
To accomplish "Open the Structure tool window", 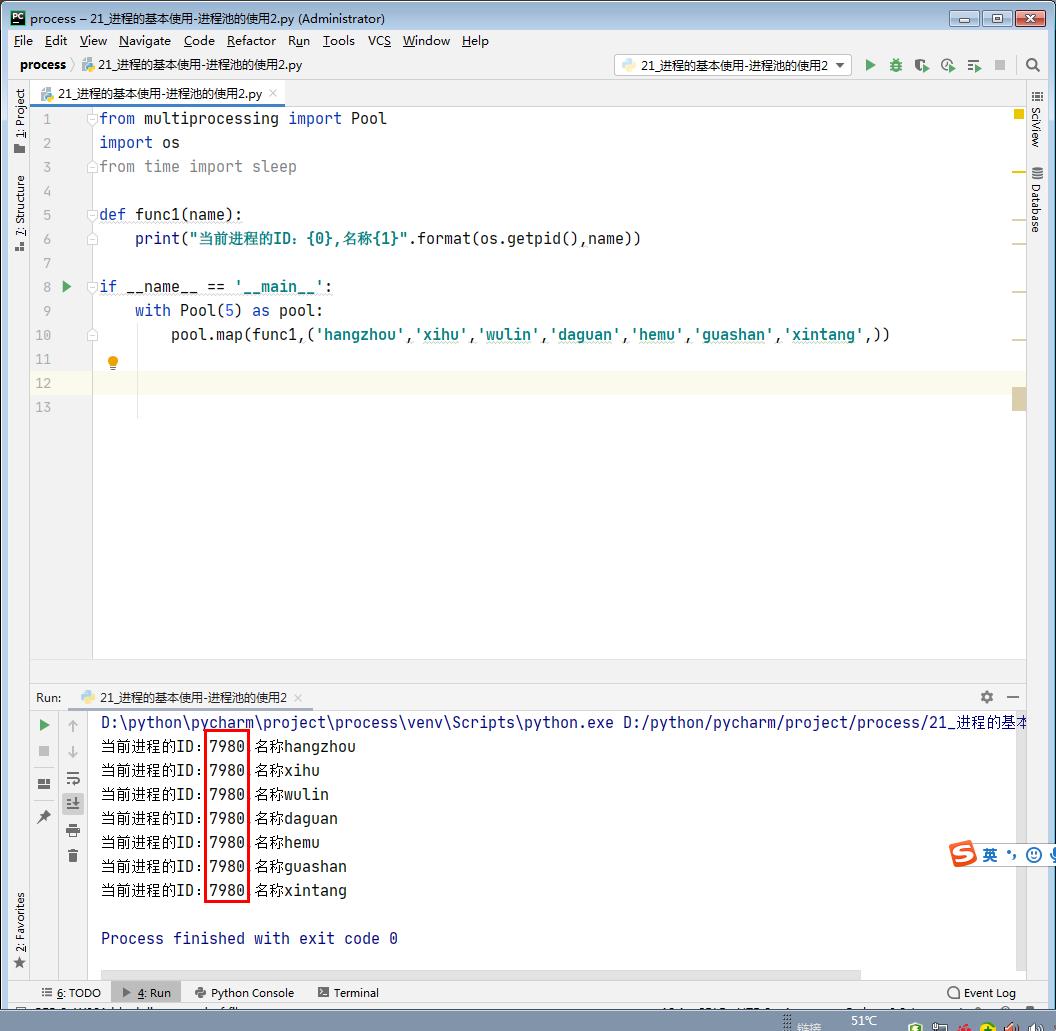I will (20, 213).
